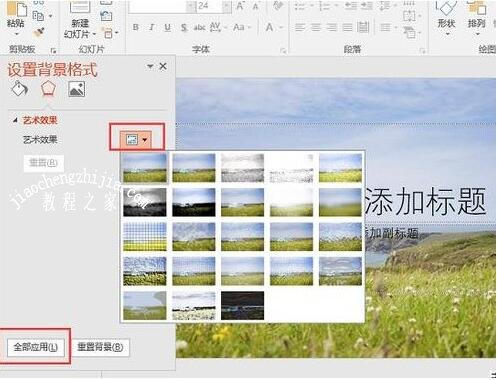Screen dimensions: 497x380
Task: Click the Copy icon in the clipboard group
Action: [38, 16]
